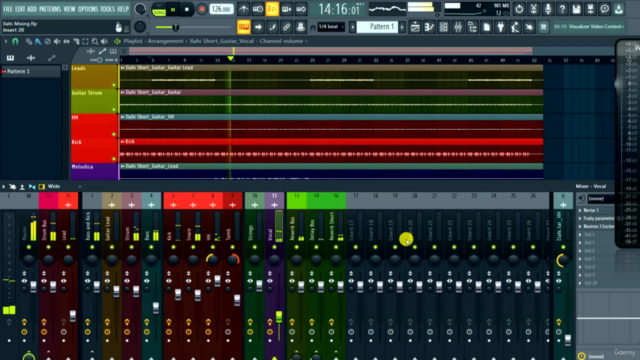Open the stamp tool icon
Viewport: 640px width, 360px height.
[301, 27]
